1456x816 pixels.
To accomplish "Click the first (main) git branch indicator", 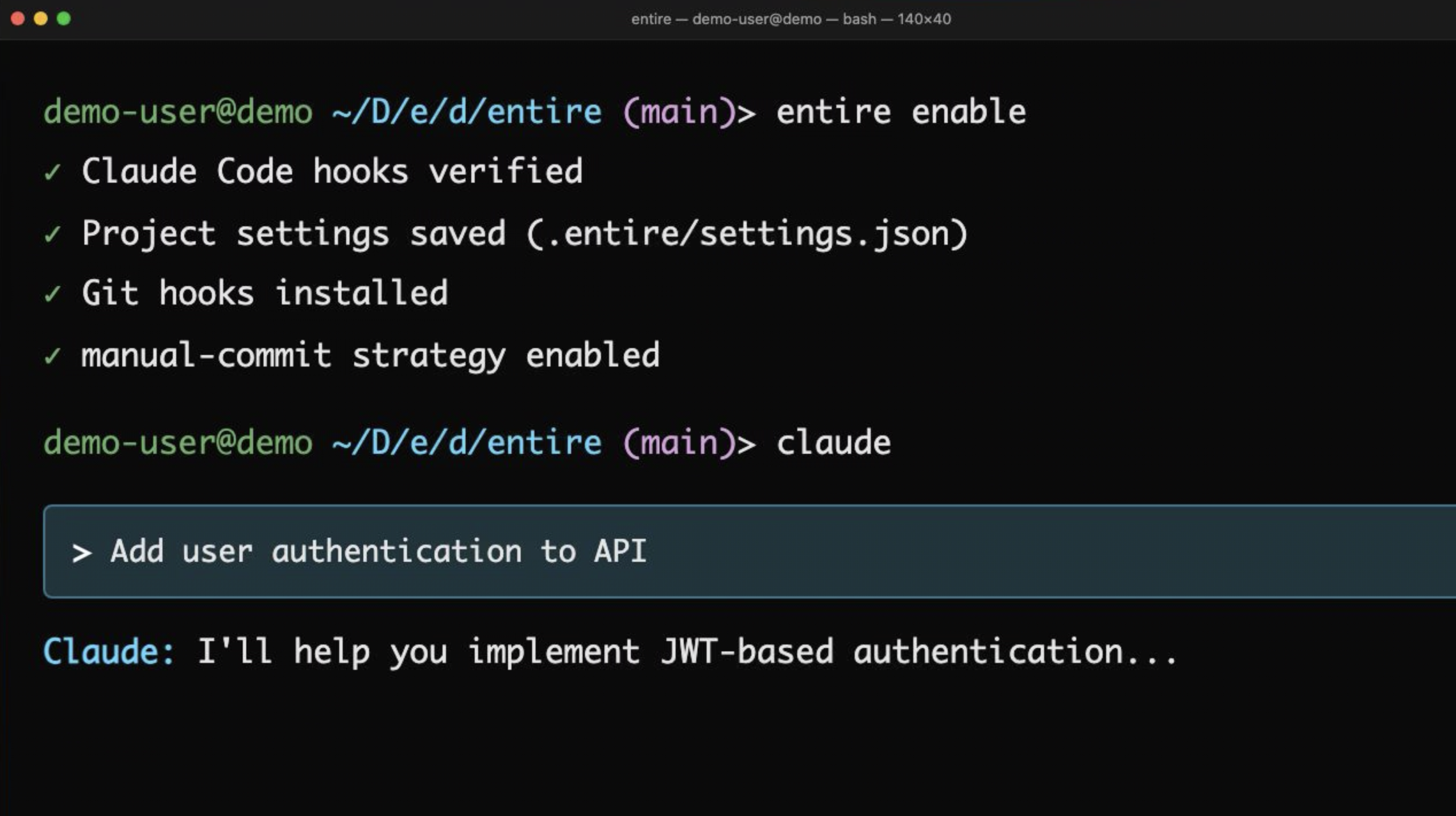I will pyautogui.click(x=680, y=112).
